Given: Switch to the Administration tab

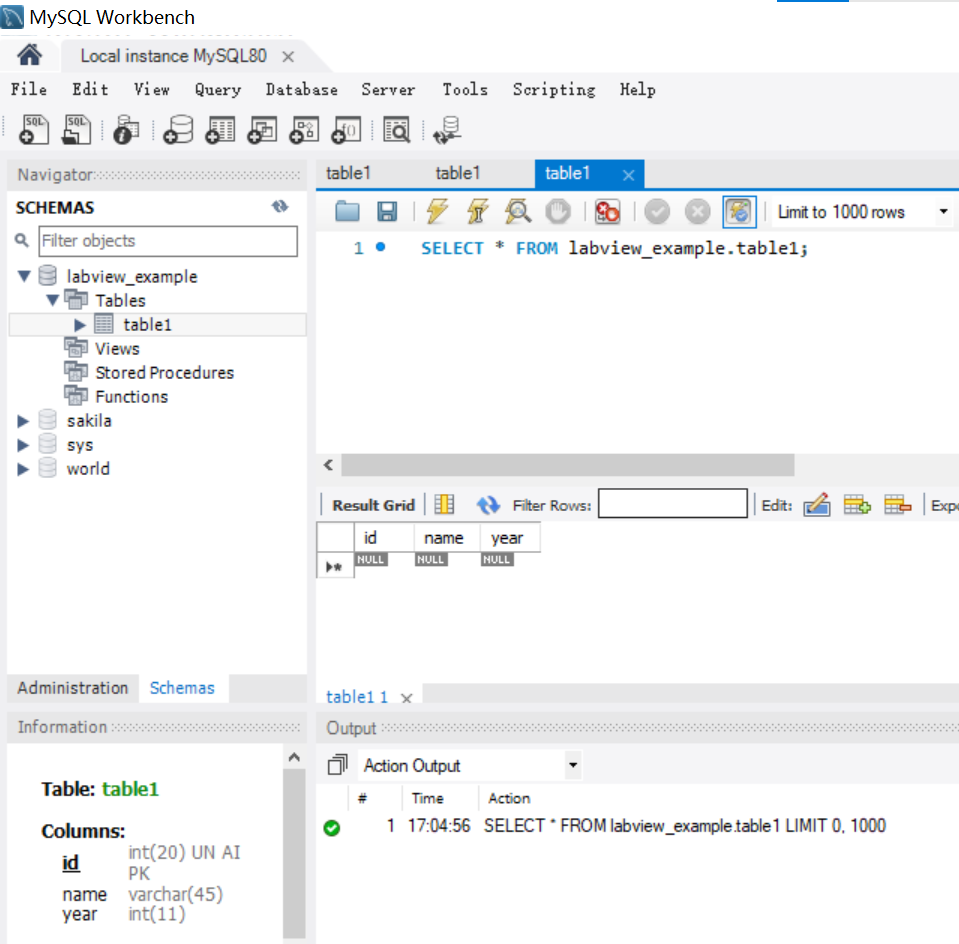Looking at the screenshot, I should pyautogui.click(x=73, y=688).
